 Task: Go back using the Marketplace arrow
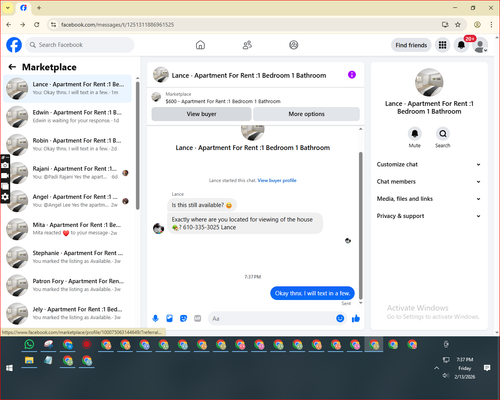click(12, 67)
